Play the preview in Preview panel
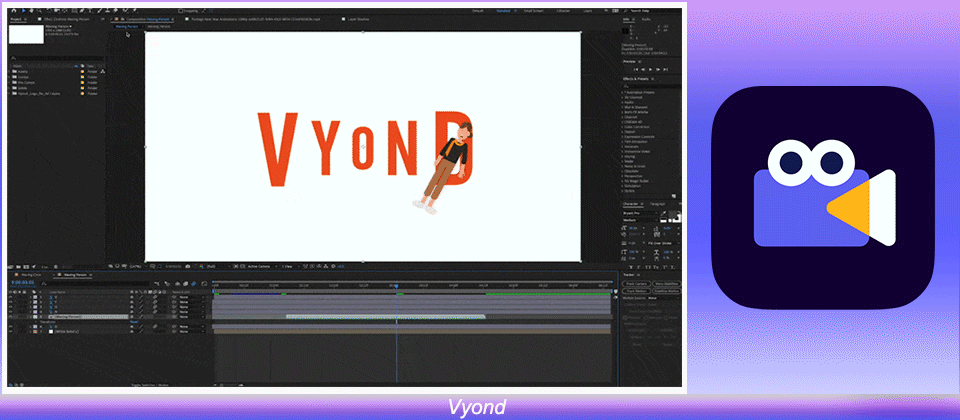 click(650, 69)
